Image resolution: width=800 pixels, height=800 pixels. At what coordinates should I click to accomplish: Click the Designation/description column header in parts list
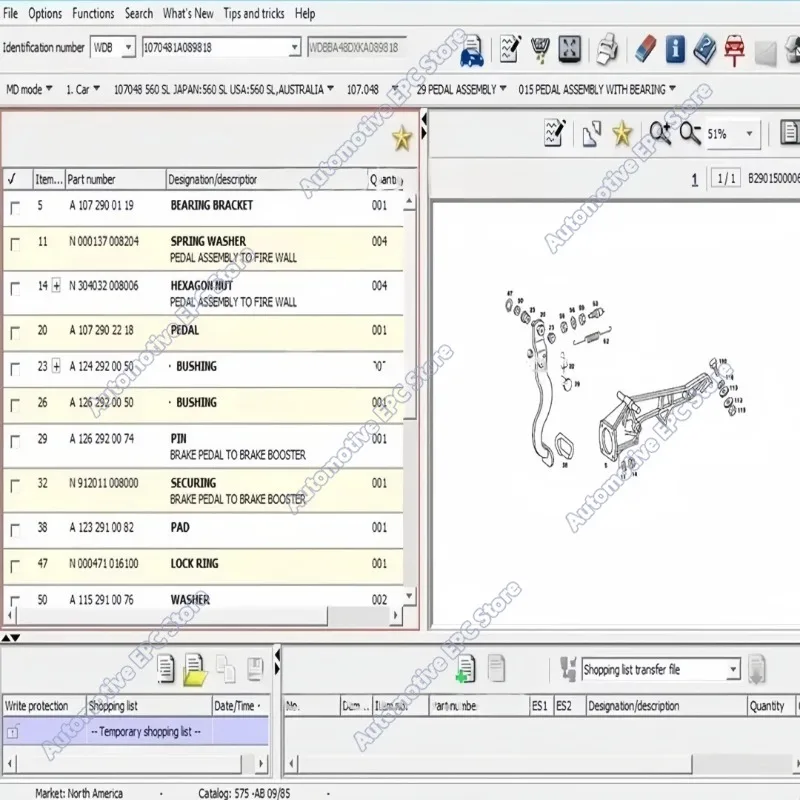click(266, 180)
